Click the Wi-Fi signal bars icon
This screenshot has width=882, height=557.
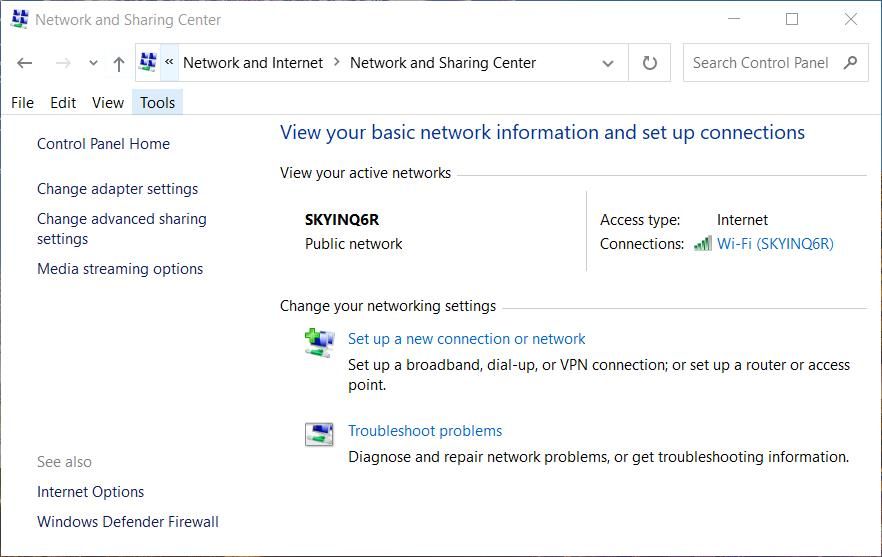coord(703,244)
